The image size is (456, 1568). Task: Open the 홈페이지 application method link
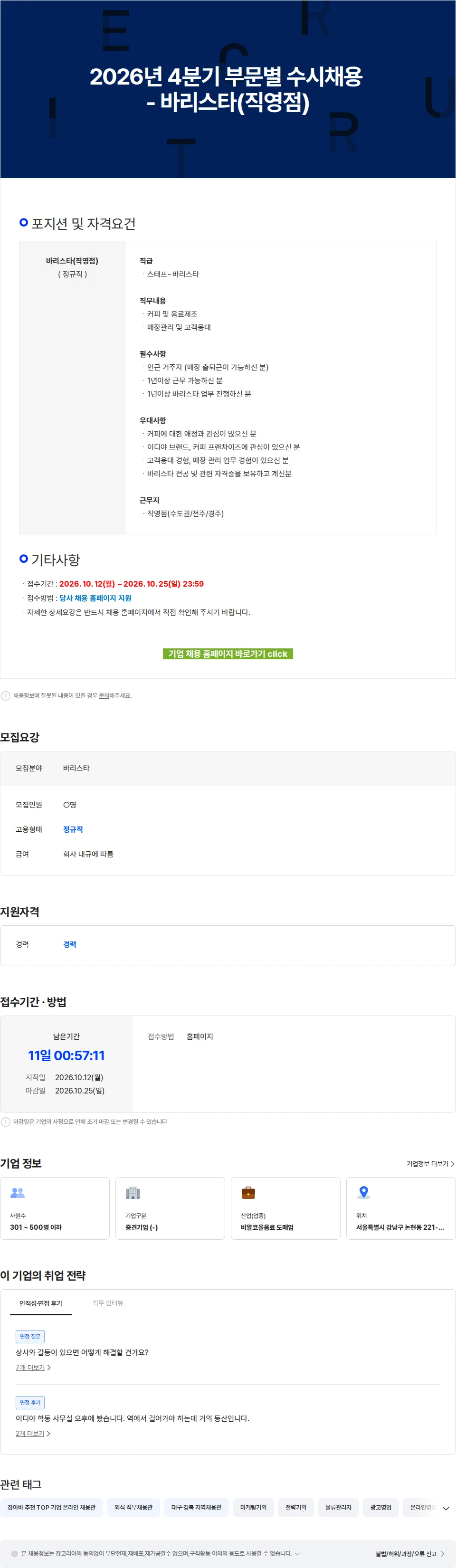(x=199, y=1036)
